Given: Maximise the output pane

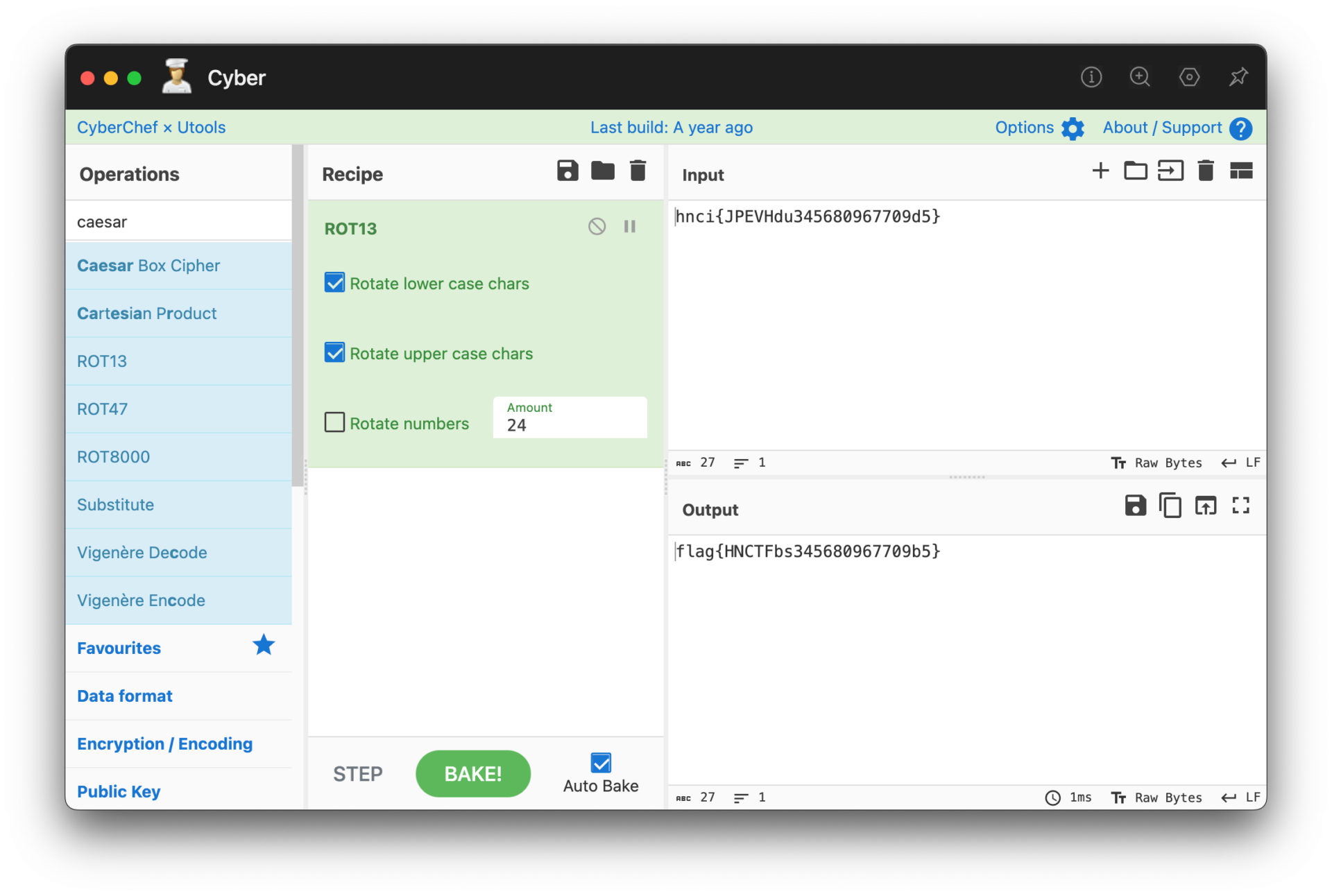Looking at the screenshot, I should coord(1241,506).
